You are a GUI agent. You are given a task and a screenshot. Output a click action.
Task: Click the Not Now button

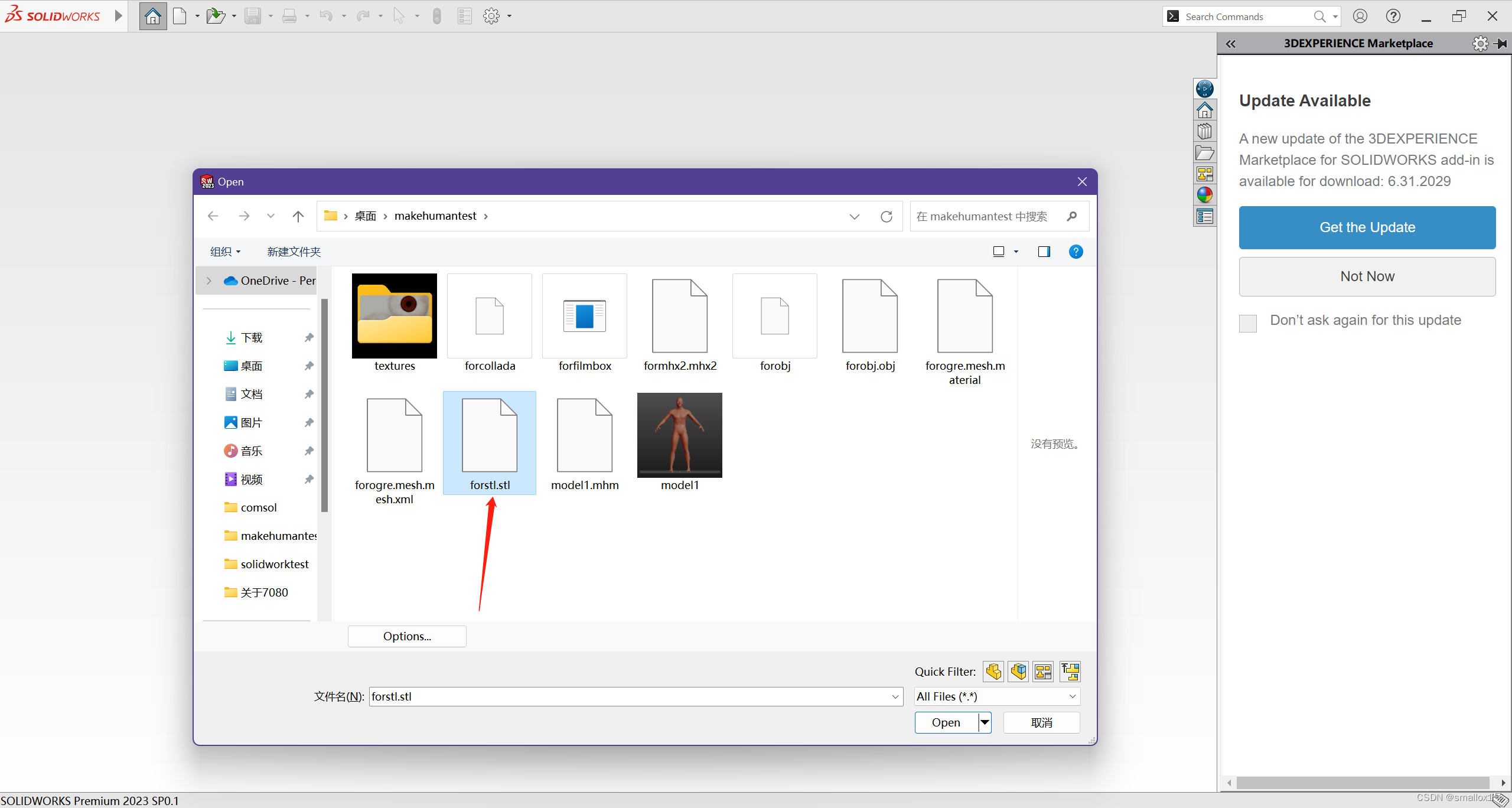[1367, 276]
